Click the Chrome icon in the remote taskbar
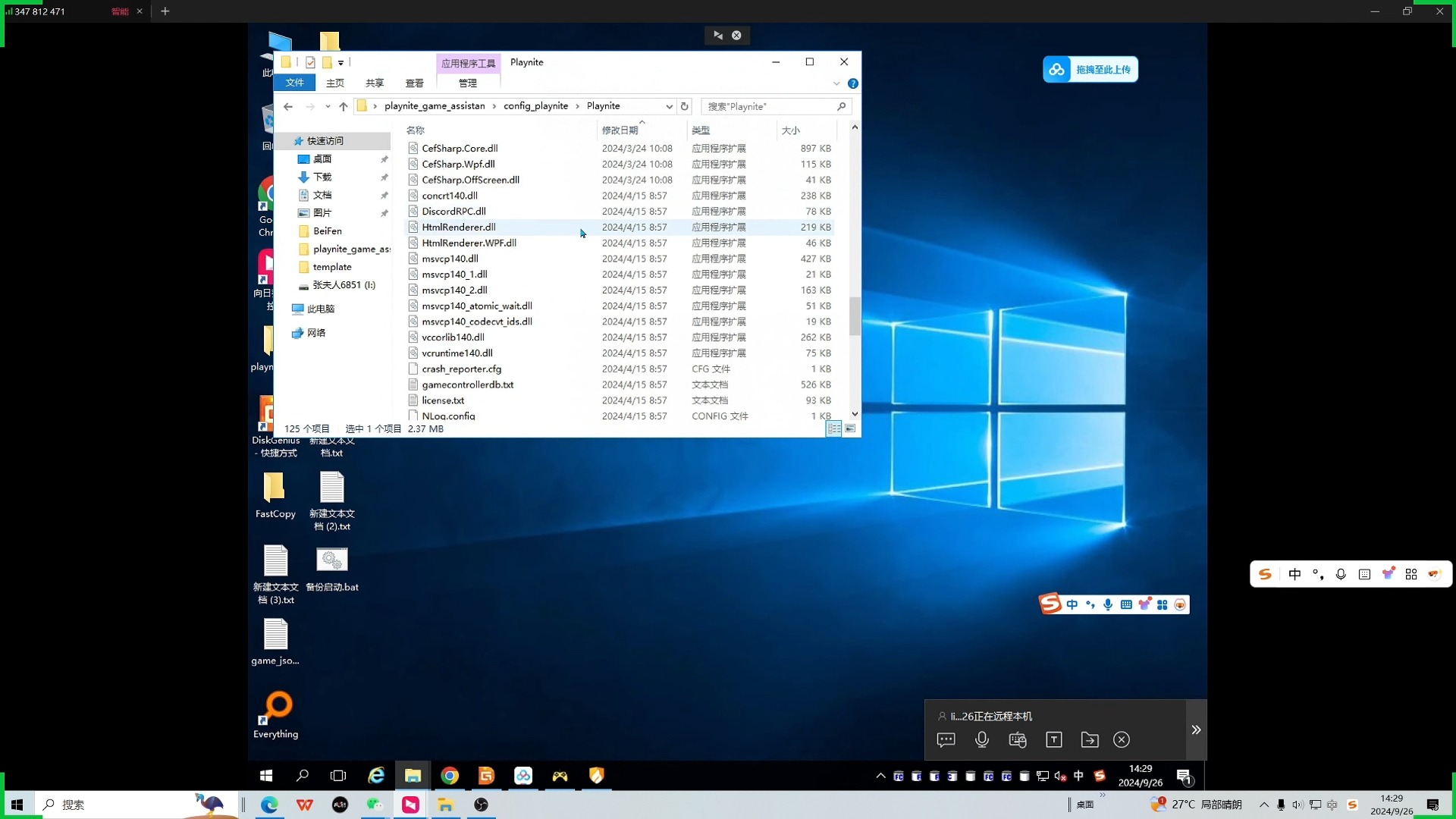 point(450,776)
